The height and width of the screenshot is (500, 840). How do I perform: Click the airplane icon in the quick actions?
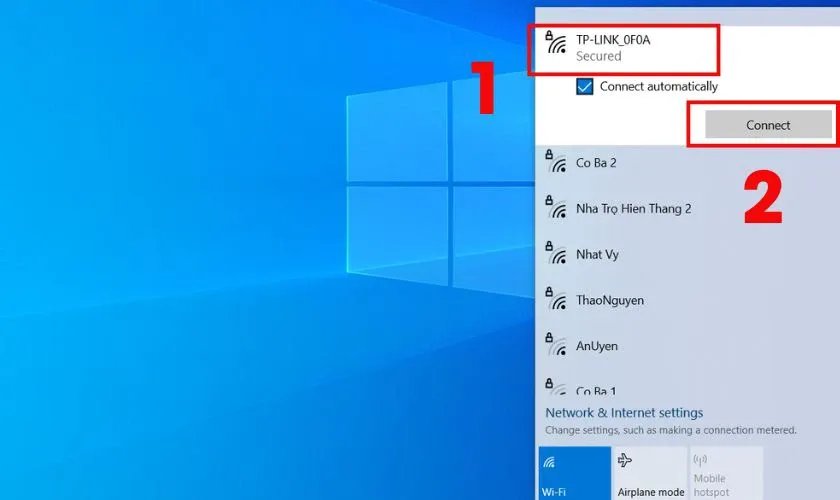click(626, 461)
